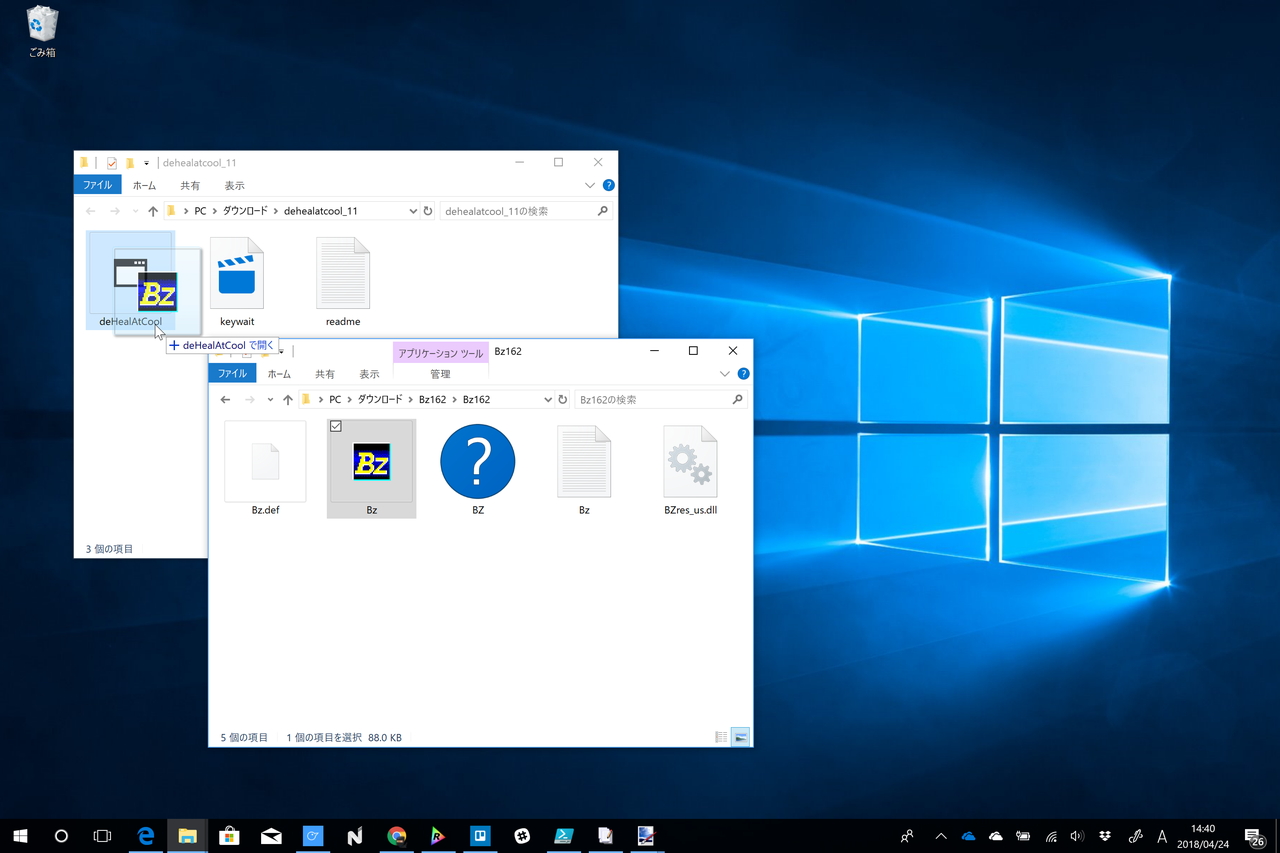Open the Recycle Bin on the desktop
The width and height of the screenshot is (1280, 853).
pos(42,32)
